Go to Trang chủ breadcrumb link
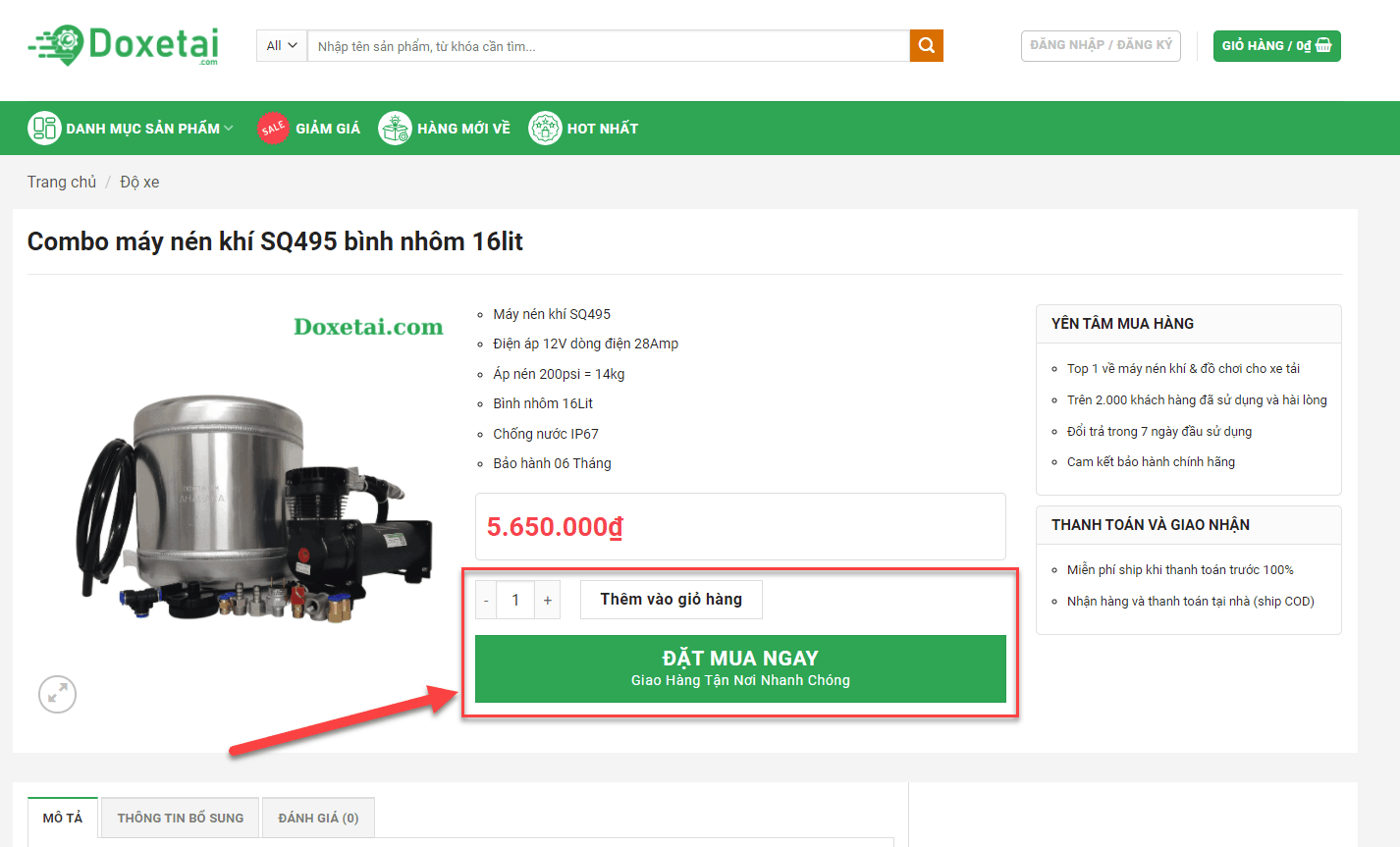Image resolution: width=1400 pixels, height=847 pixels. pyautogui.click(x=62, y=183)
